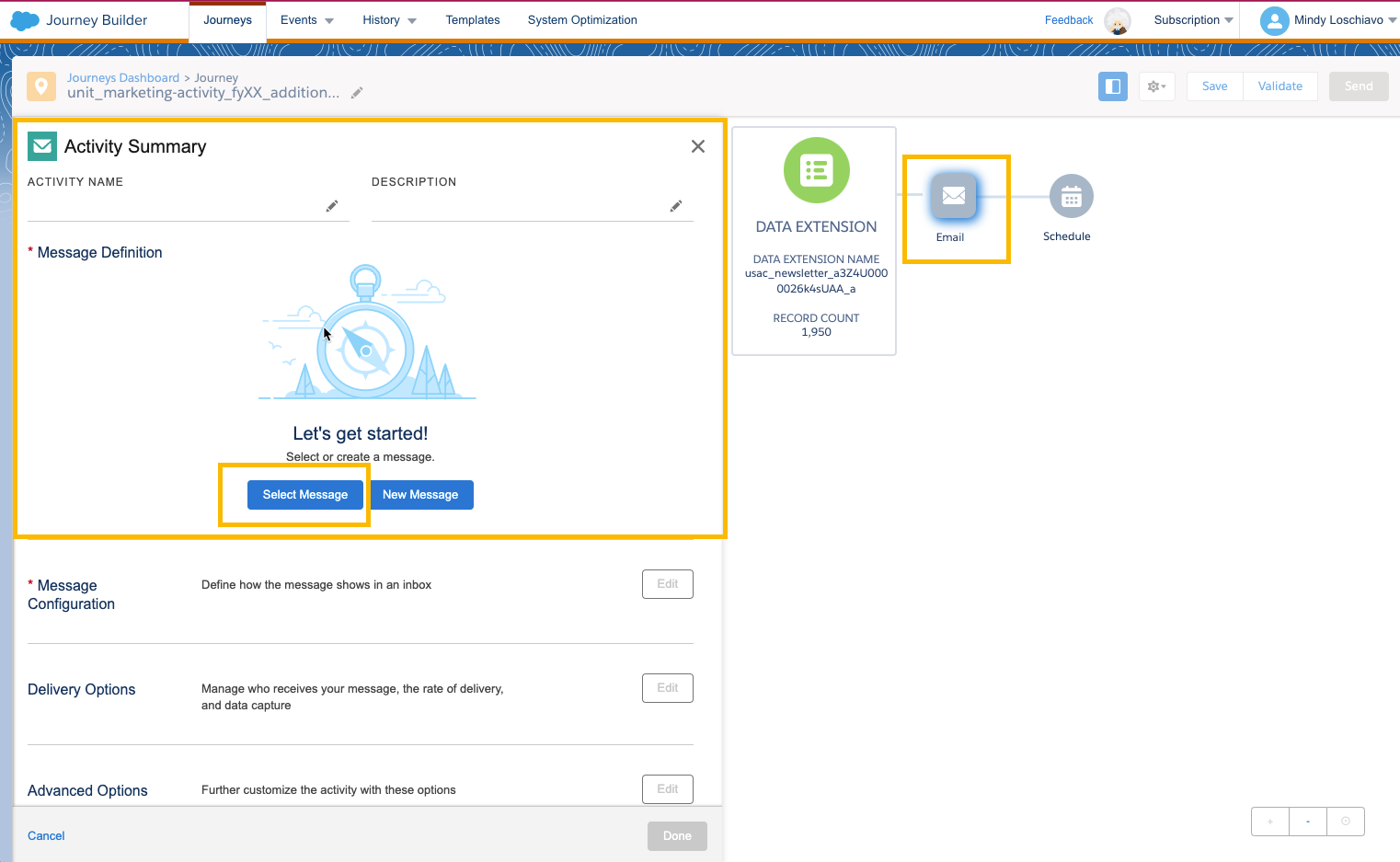This screenshot has height=862, width=1400.
Task: Edit the Activity Name with pencil icon
Action: coord(332,206)
